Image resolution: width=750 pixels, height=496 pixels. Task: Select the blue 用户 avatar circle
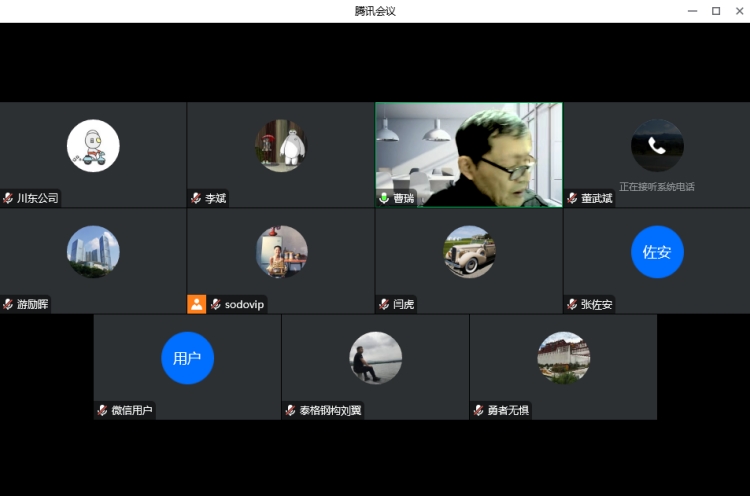click(187, 358)
